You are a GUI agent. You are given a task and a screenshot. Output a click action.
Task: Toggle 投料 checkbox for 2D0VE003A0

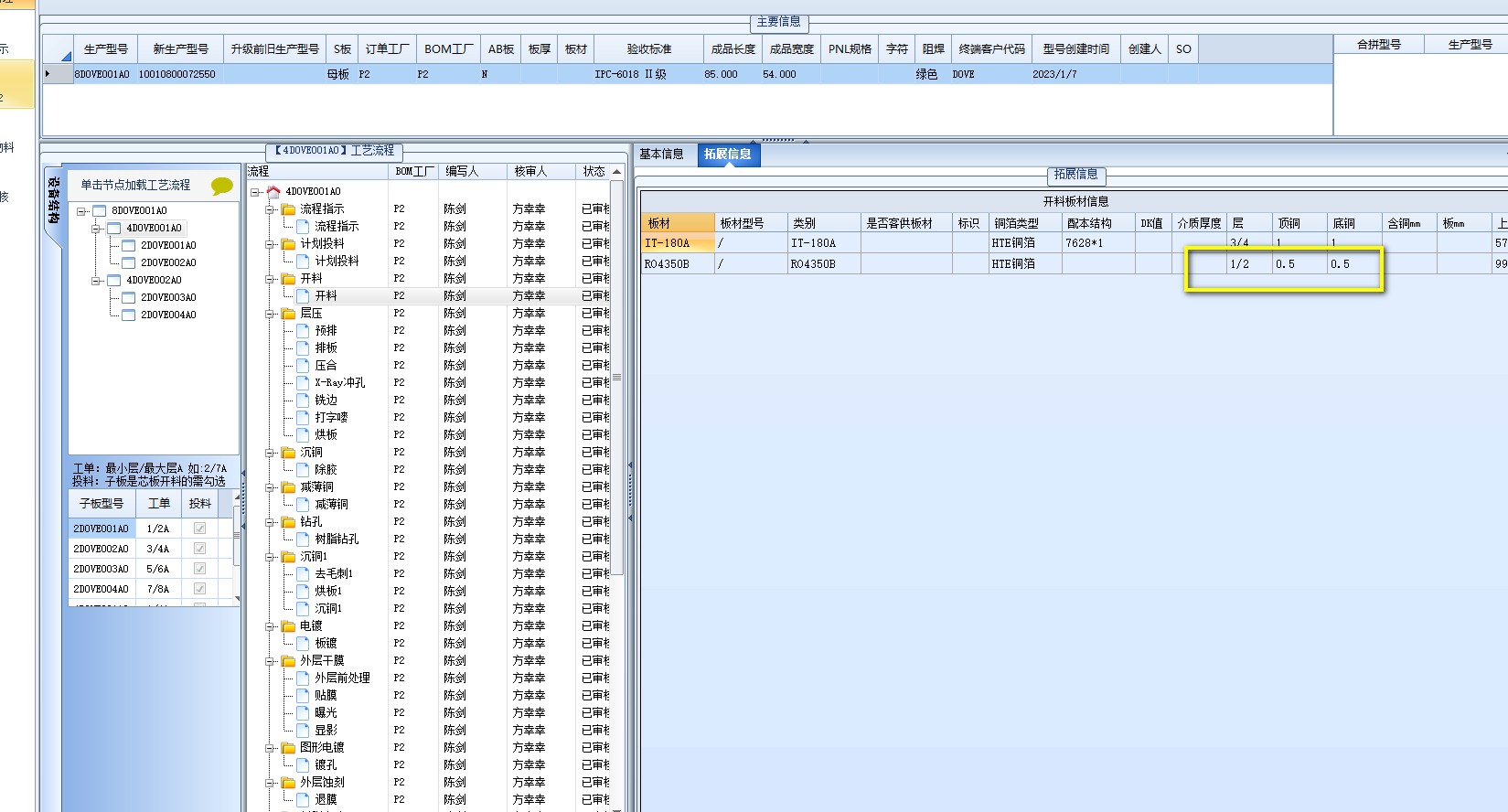point(199,569)
